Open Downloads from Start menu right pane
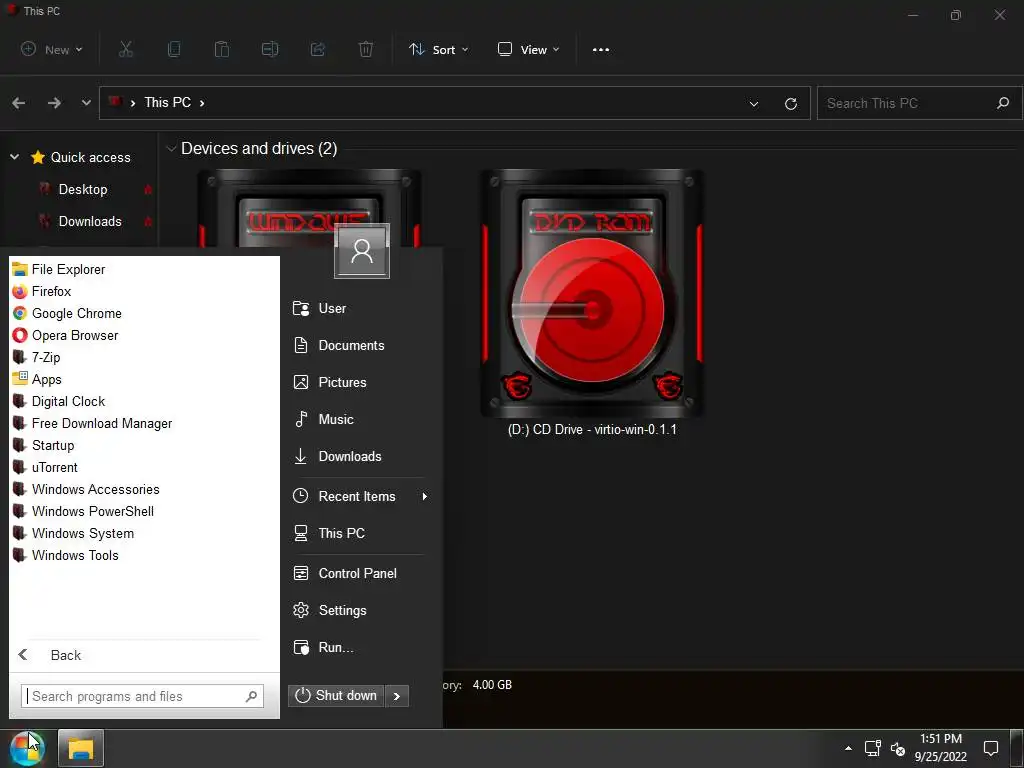The height and width of the screenshot is (768, 1024). (337, 456)
